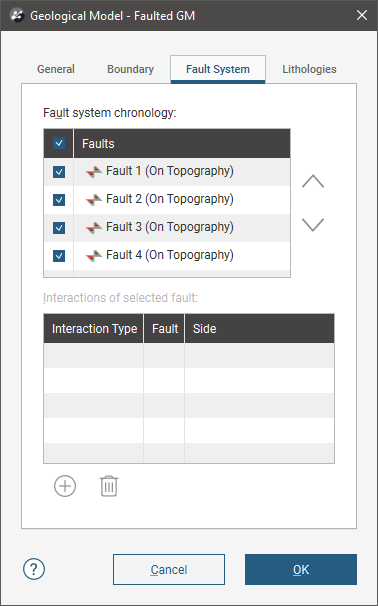The width and height of the screenshot is (378, 606).
Task: Close the Geological Model dialog
Action: pyautogui.click(x=362, y=15)
